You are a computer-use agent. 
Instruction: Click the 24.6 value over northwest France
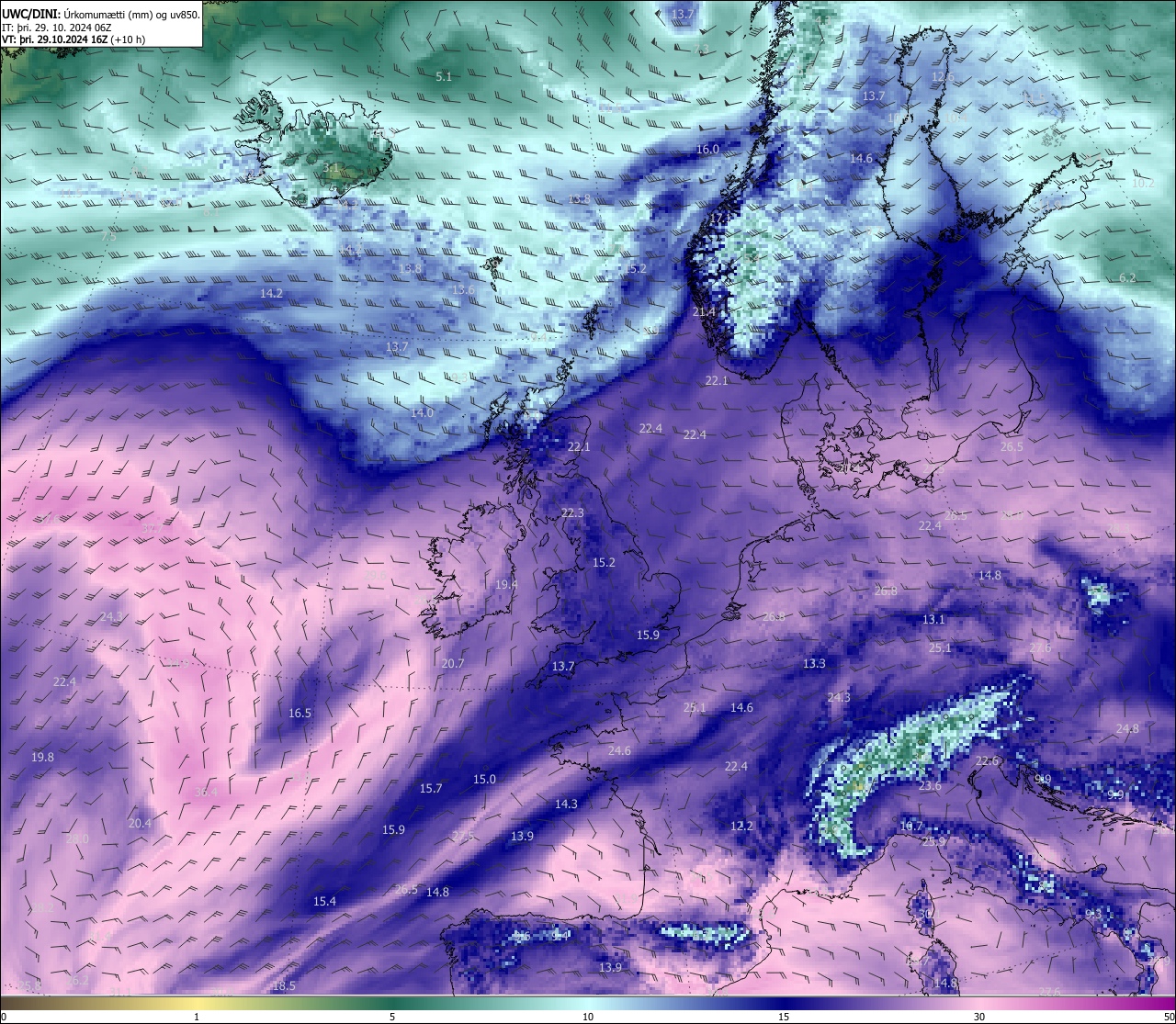point(619,751)
